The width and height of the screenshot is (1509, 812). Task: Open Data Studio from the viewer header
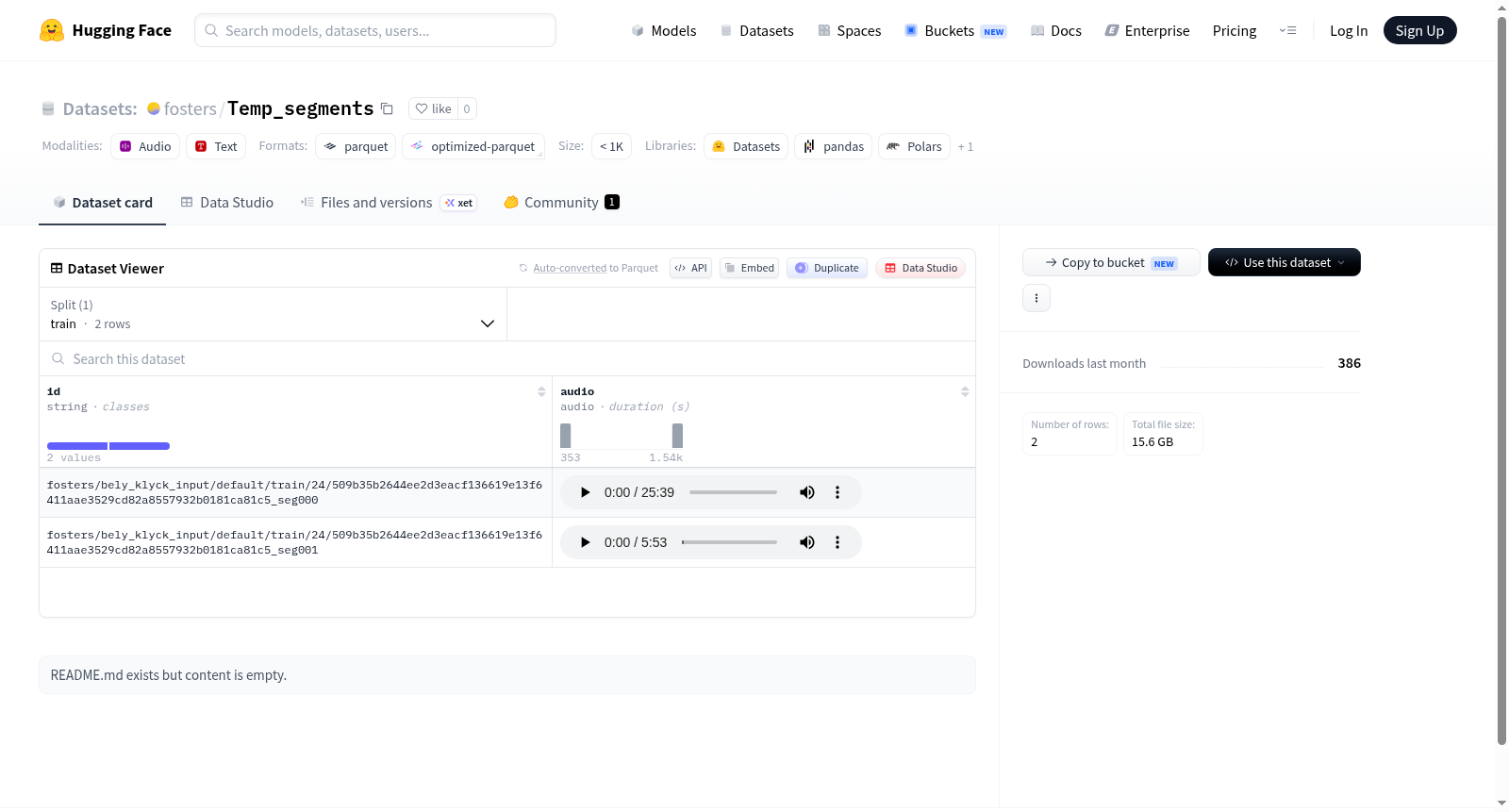(x=920, y=268)
